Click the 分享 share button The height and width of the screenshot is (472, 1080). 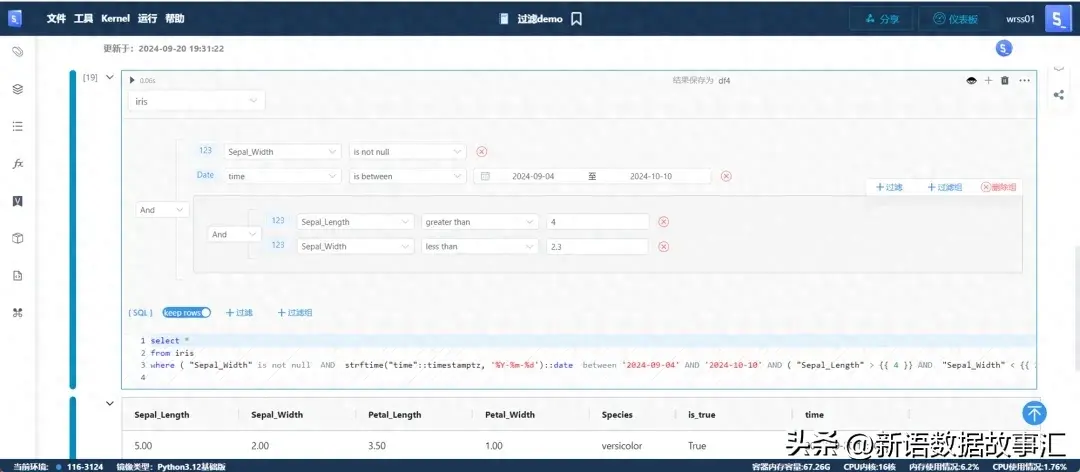coord(882,19)
